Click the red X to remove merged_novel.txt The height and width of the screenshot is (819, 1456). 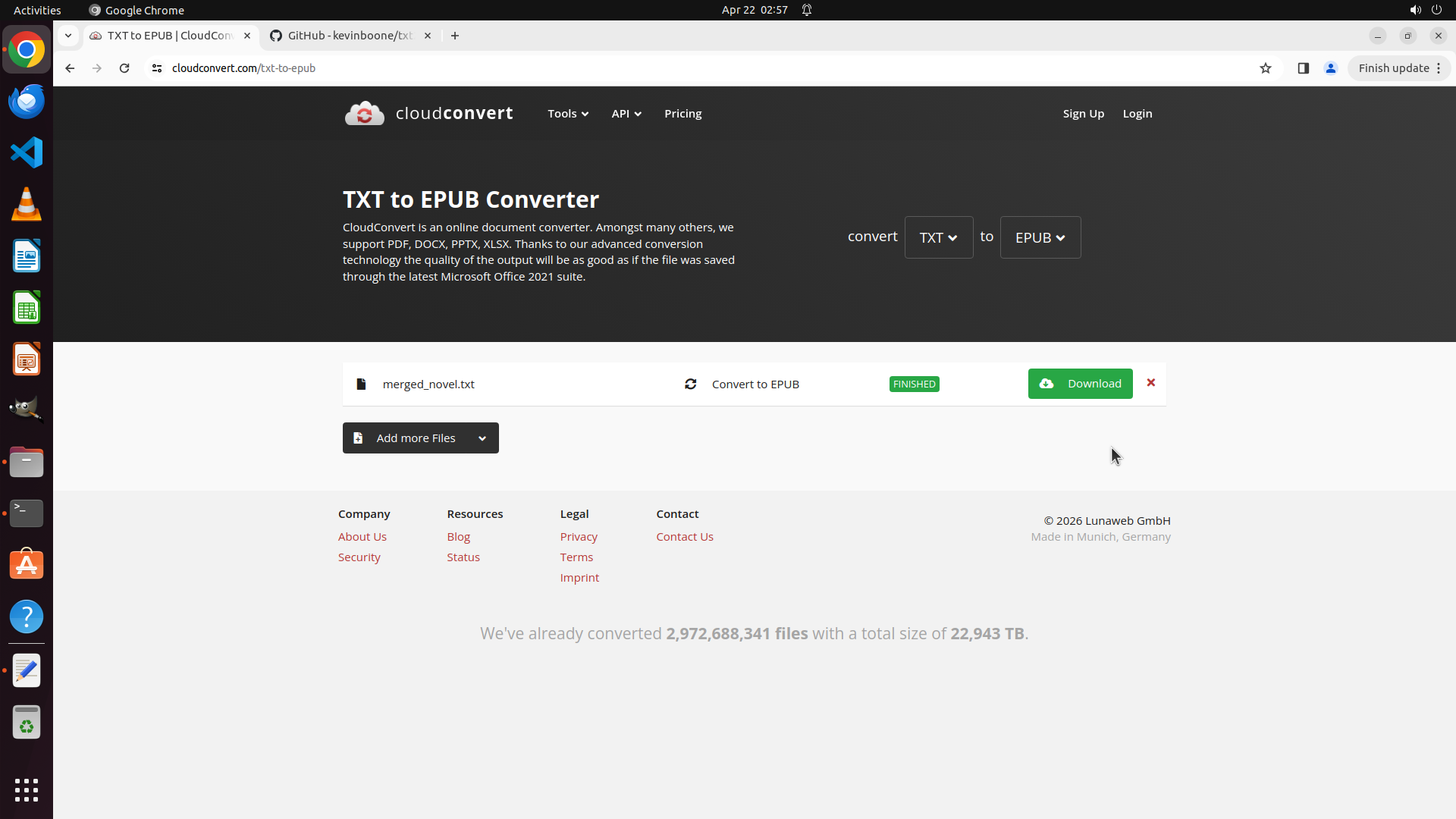tap(1150, 383)
